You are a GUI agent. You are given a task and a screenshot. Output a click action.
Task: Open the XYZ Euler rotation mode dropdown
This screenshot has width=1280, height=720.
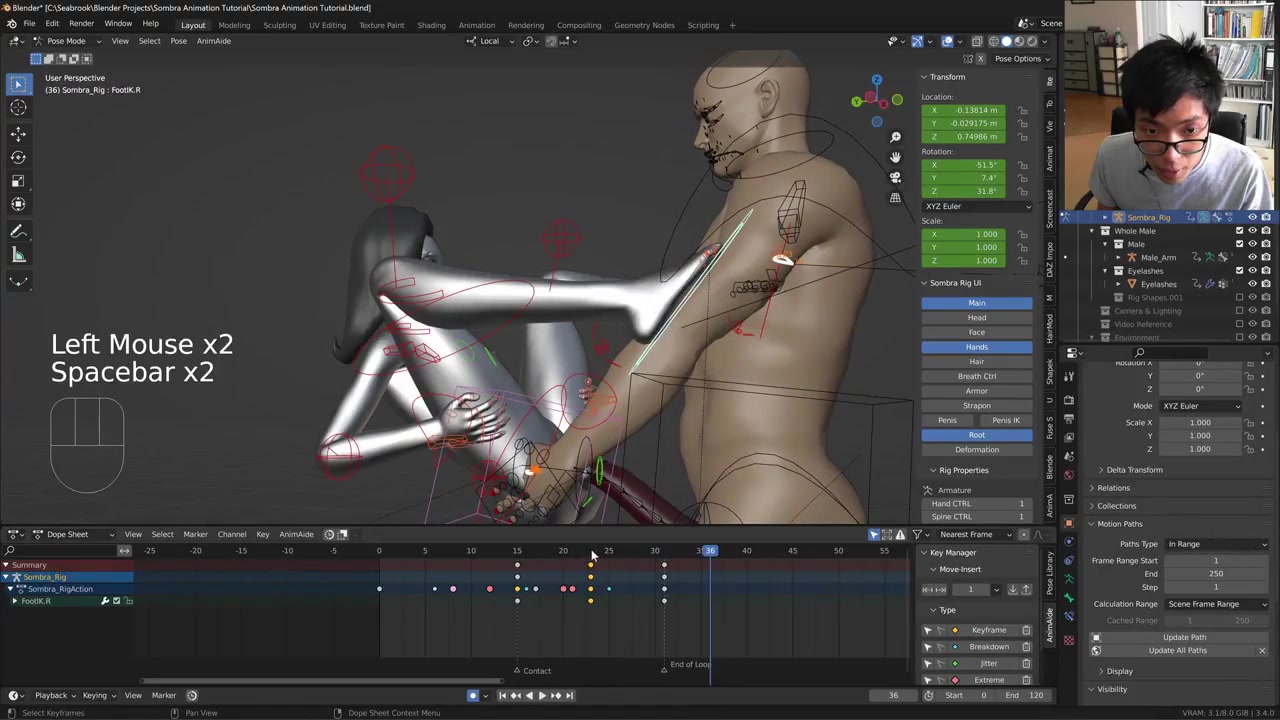pyautogui.click(x=976, y=206)
